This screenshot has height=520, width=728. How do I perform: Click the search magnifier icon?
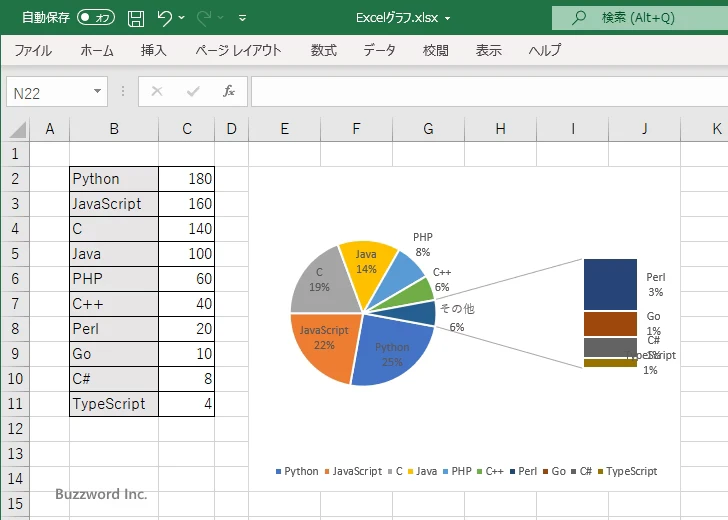pyautogui.click(x=579, y=18)
